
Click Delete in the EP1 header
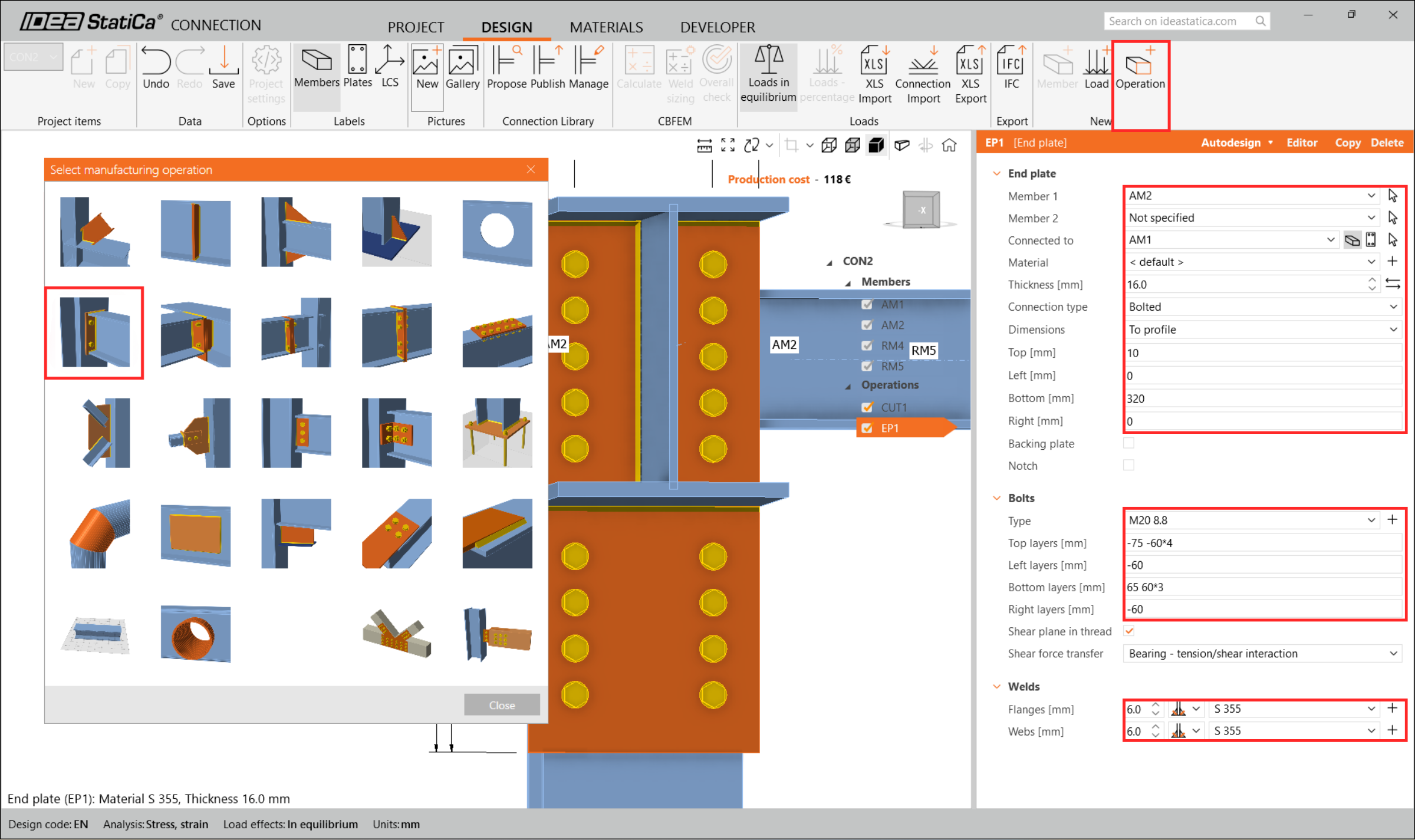1387,143
